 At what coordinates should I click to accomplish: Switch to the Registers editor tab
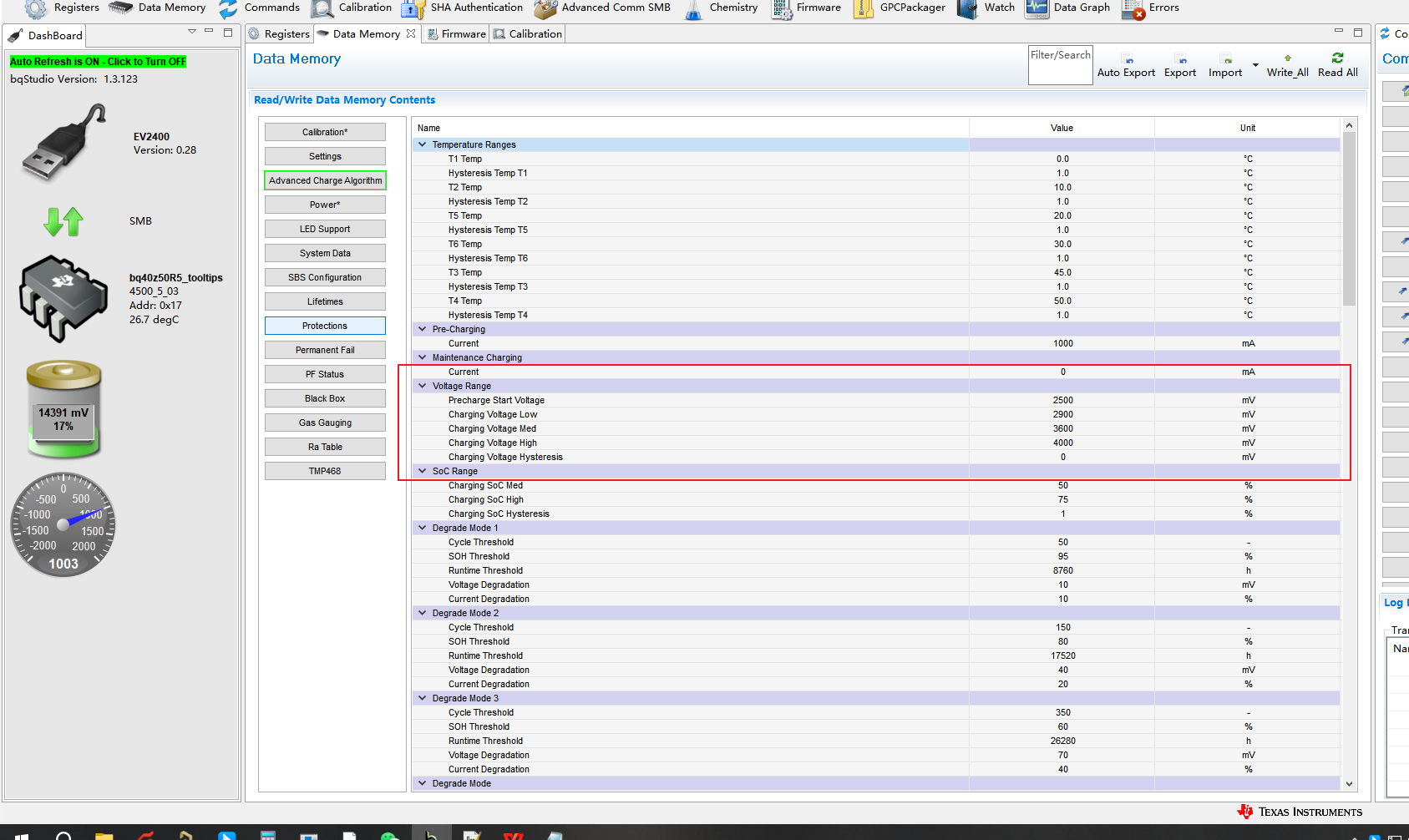(279, 34)
